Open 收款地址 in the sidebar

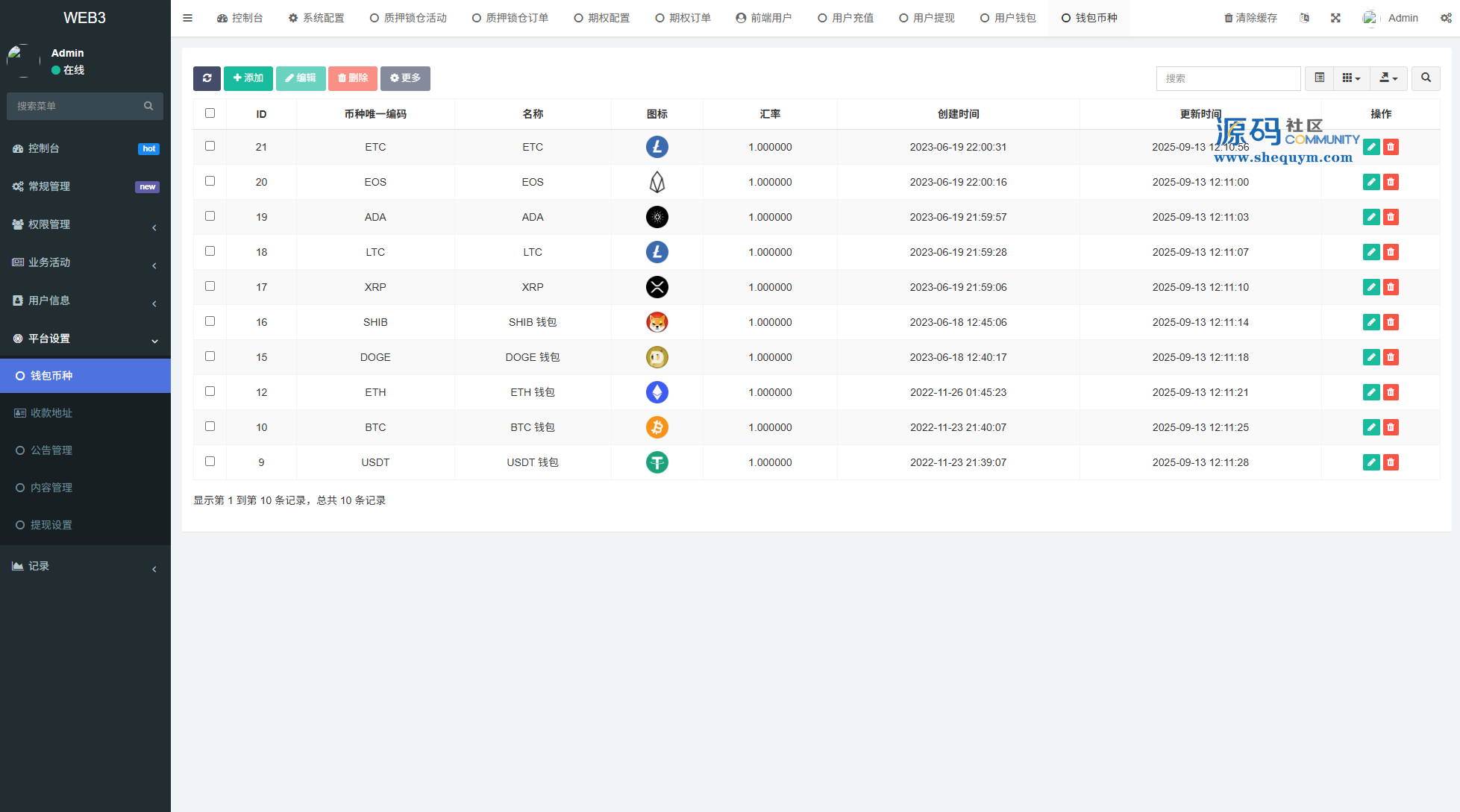(x=51, y=413)
